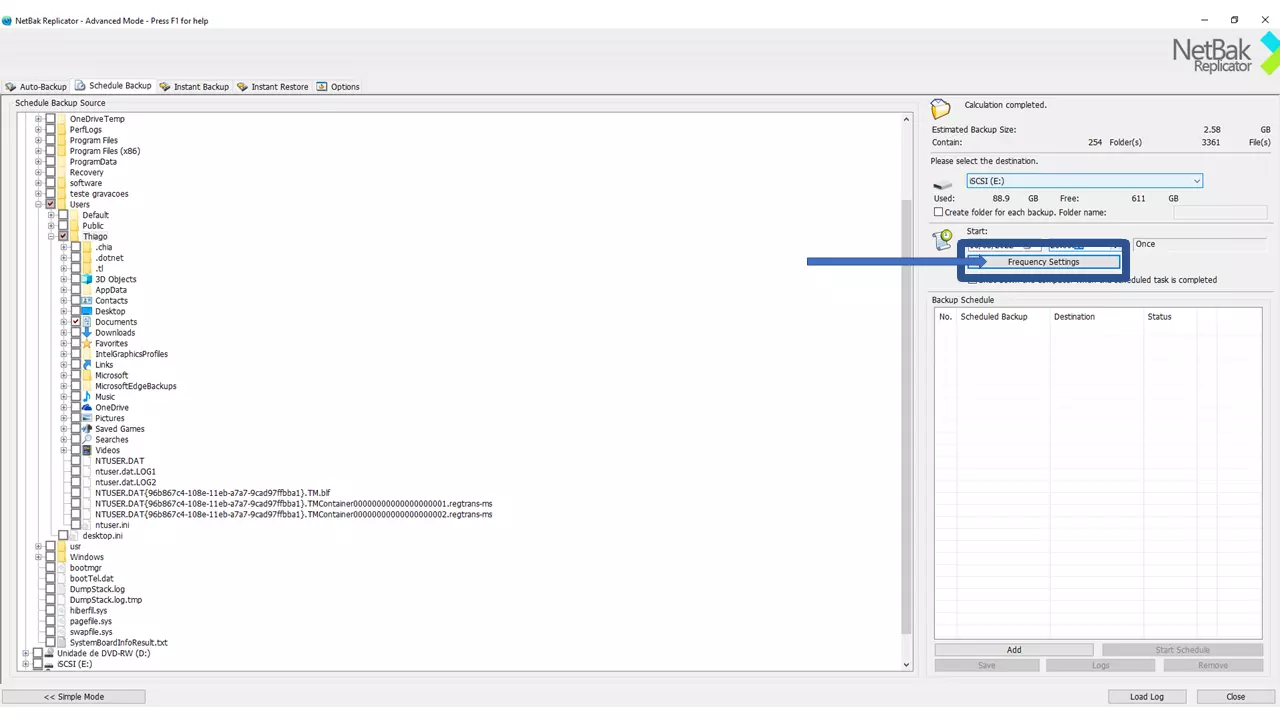Screen dimensions: 1280x720
Task: Select the DumpStack.log file row
Action: click(x=97, y=589)
